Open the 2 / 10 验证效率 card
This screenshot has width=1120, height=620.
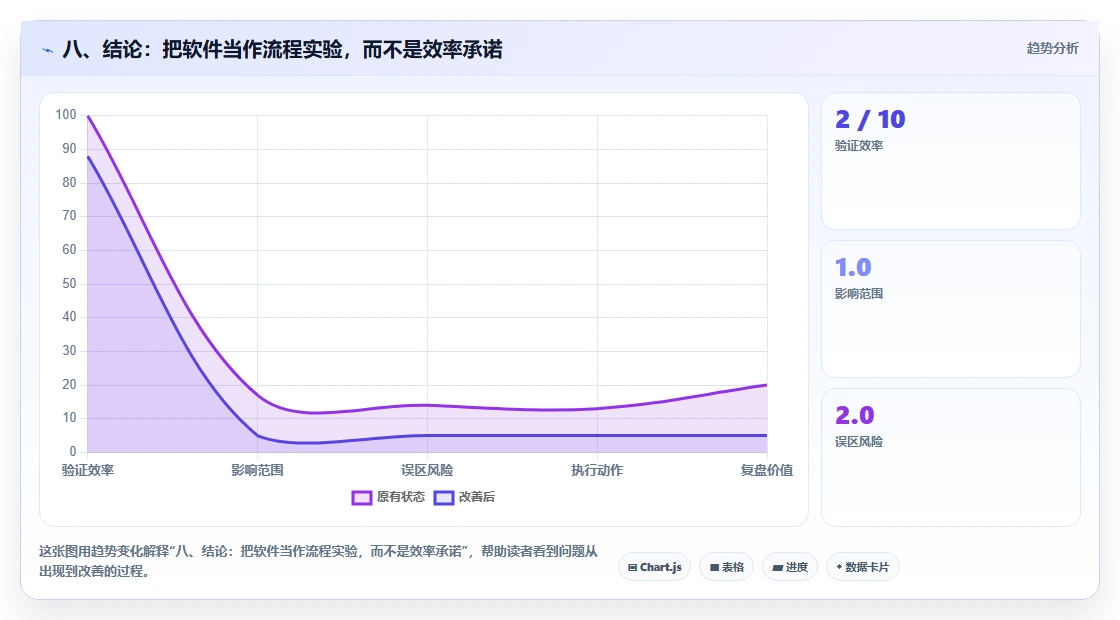click(x=951, y=161)
